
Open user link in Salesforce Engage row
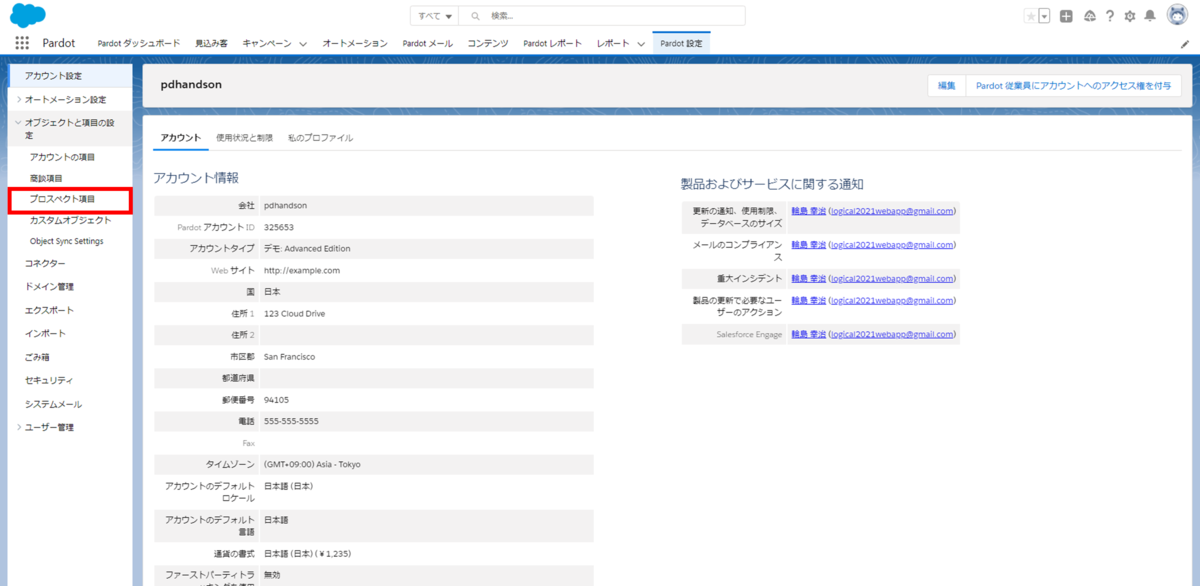(x=808, y=335)
